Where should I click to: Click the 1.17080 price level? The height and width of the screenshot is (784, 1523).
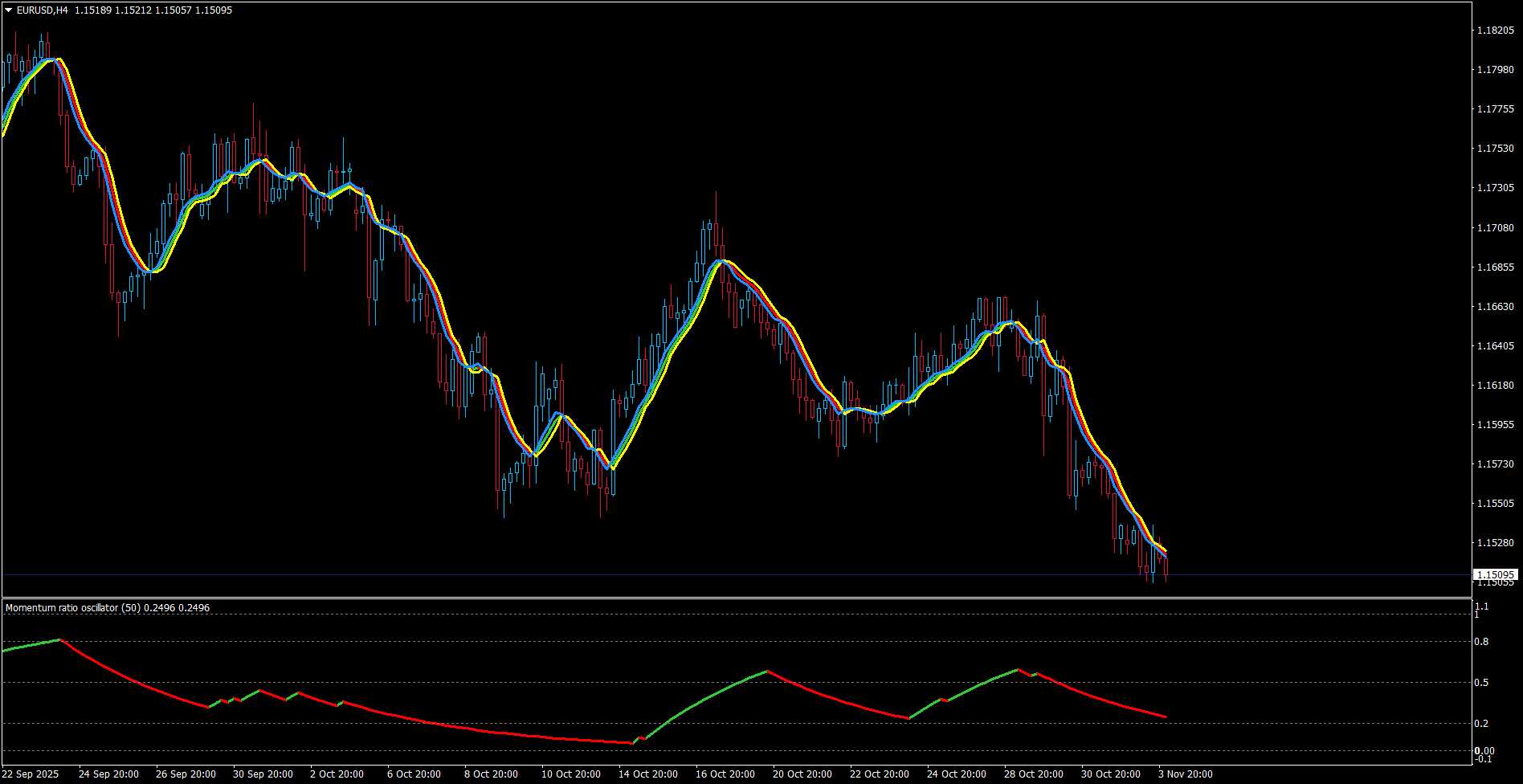tap(1496, 228)
